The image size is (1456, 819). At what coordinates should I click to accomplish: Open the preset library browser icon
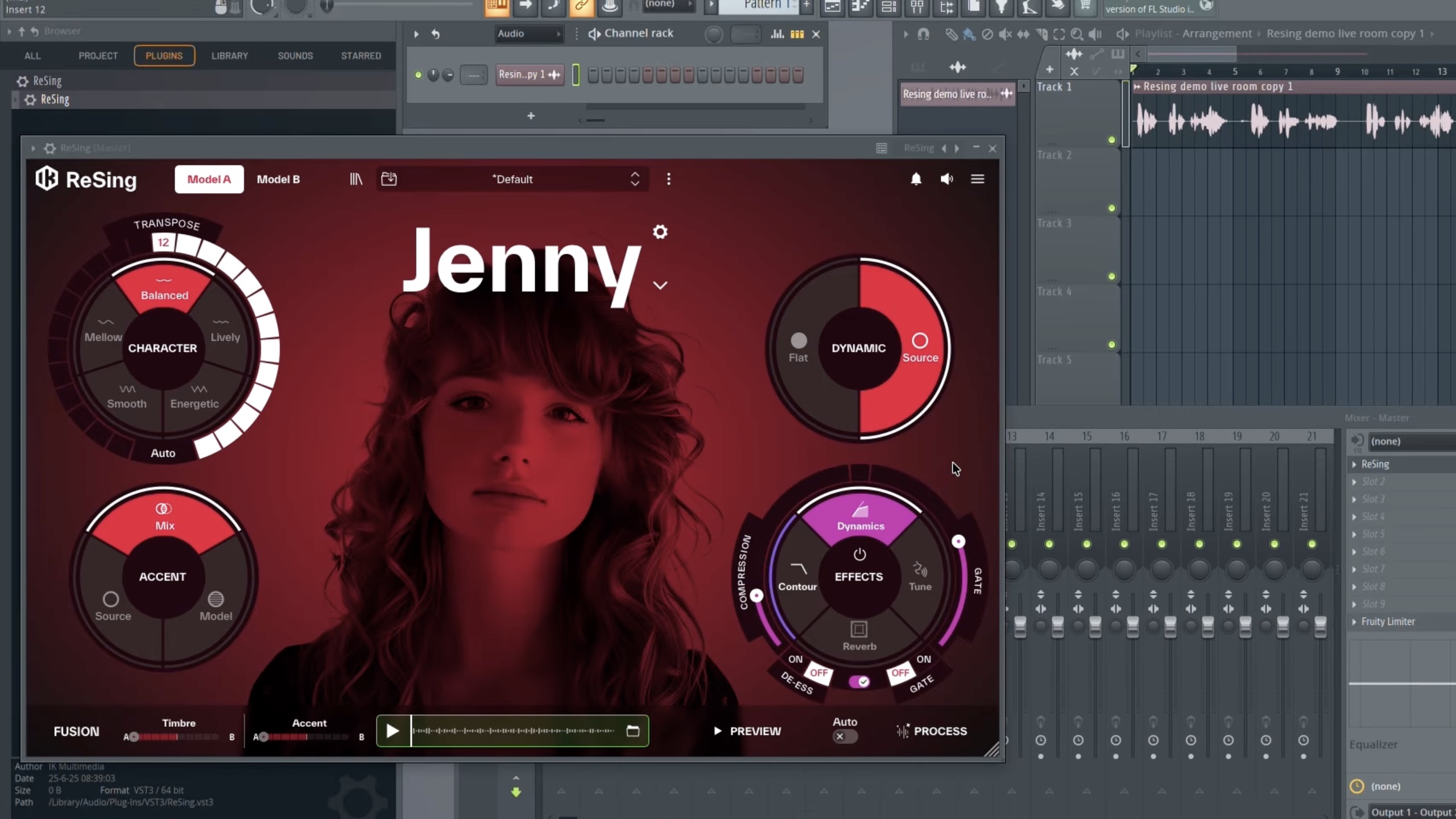(x=356, y=179)
